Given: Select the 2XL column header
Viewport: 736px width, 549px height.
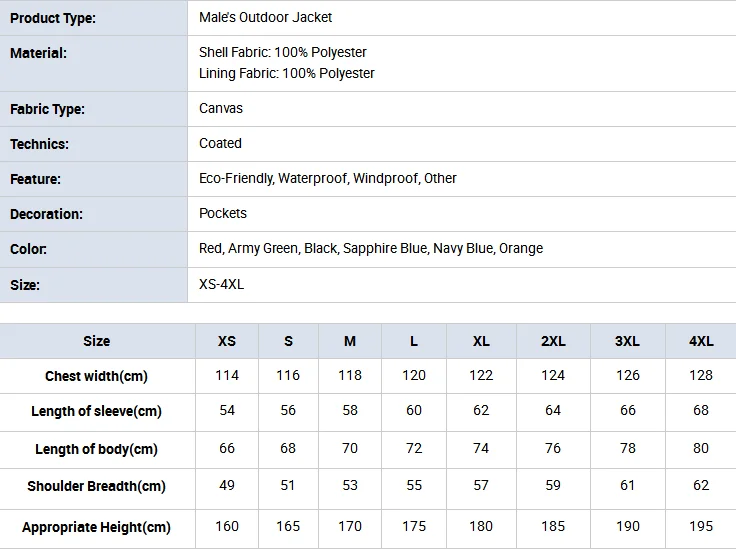Looking at the screenshot, I should (x=553, y=341).
